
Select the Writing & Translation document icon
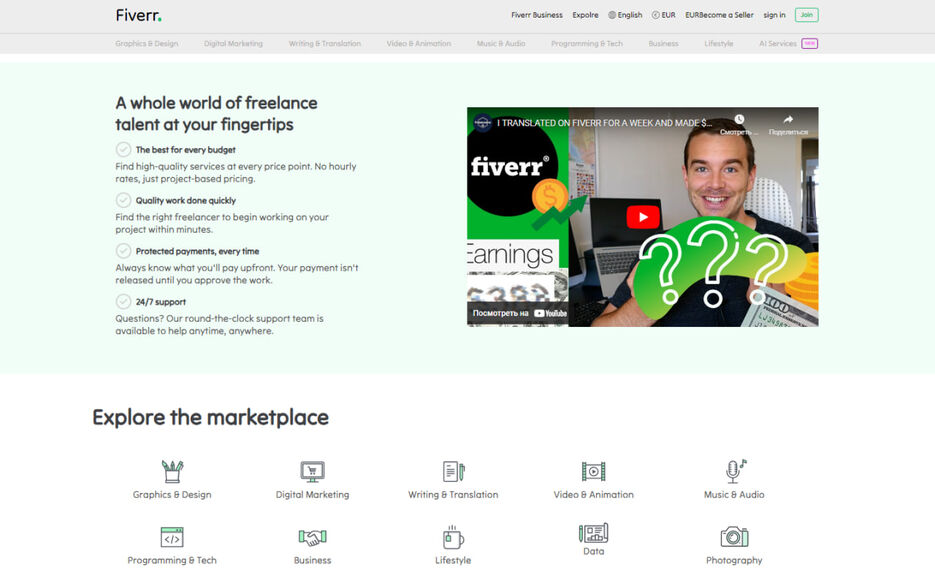coord(453,471)
